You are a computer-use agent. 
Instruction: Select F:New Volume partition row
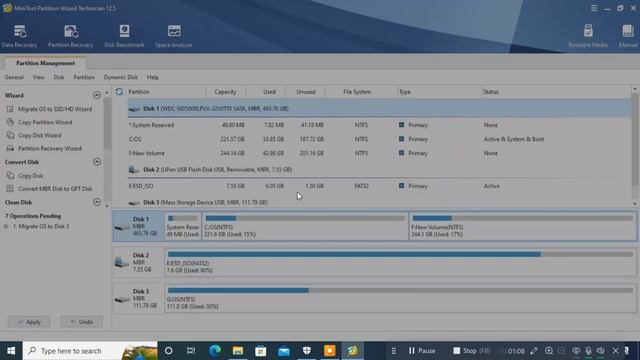379,153
